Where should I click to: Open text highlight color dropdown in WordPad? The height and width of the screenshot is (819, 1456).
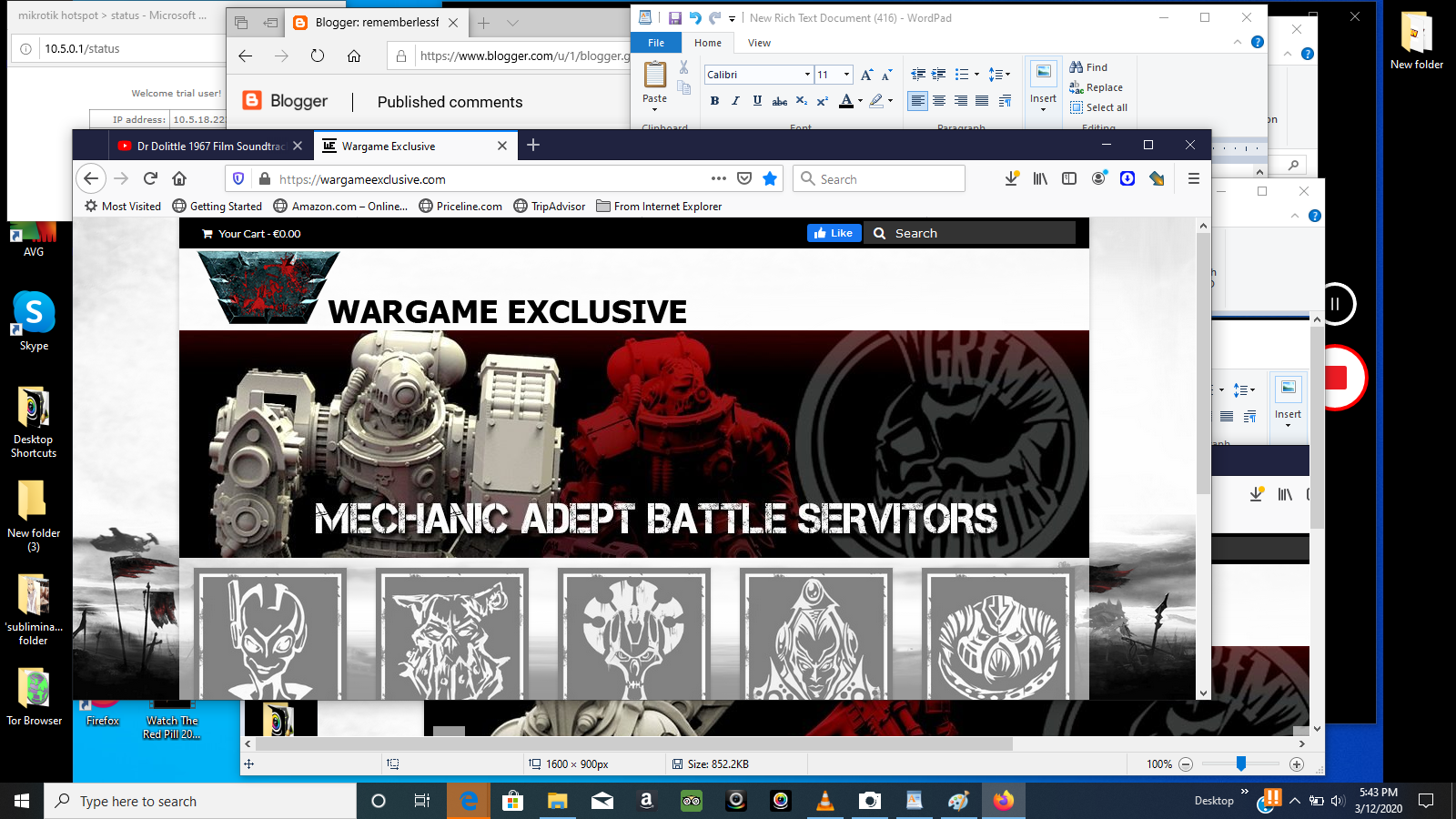pyautogui.click(x=890, y=101)
